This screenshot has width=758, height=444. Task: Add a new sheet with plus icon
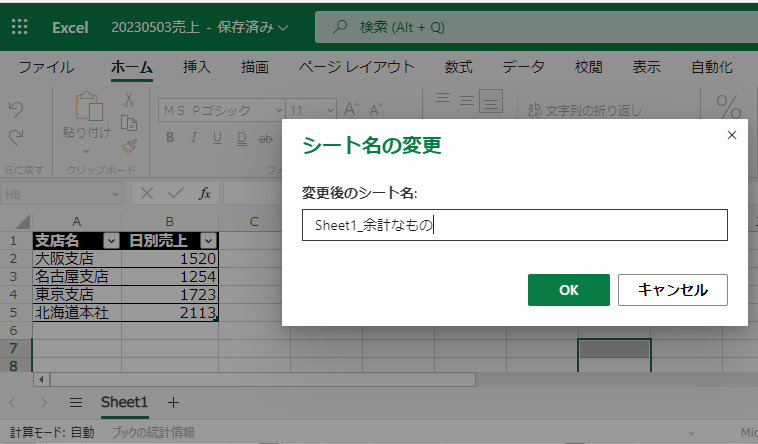[173, 402]
